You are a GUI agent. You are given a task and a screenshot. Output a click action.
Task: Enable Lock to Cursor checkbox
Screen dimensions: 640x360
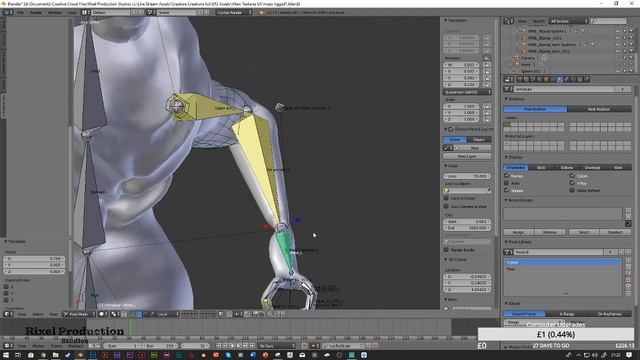446,198
